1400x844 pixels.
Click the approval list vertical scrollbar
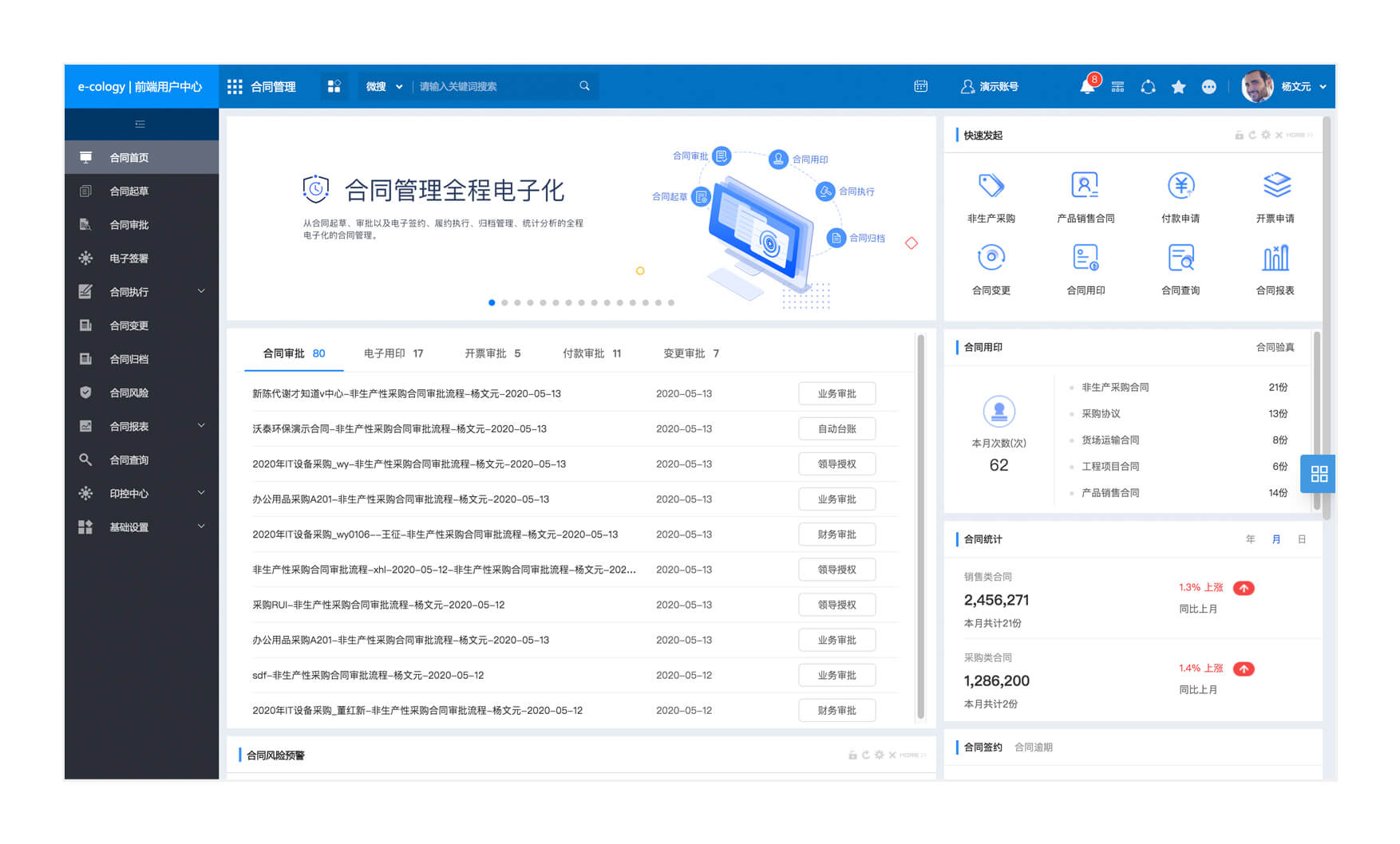(920, 527)
